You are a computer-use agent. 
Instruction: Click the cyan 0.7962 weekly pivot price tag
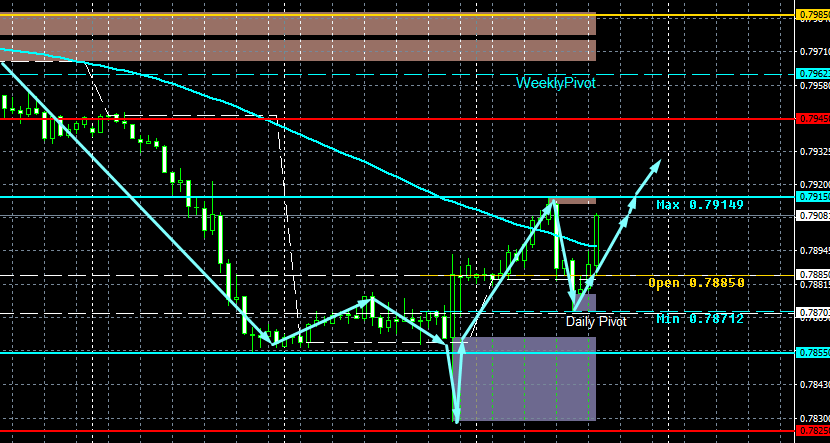tap(813, 74)
